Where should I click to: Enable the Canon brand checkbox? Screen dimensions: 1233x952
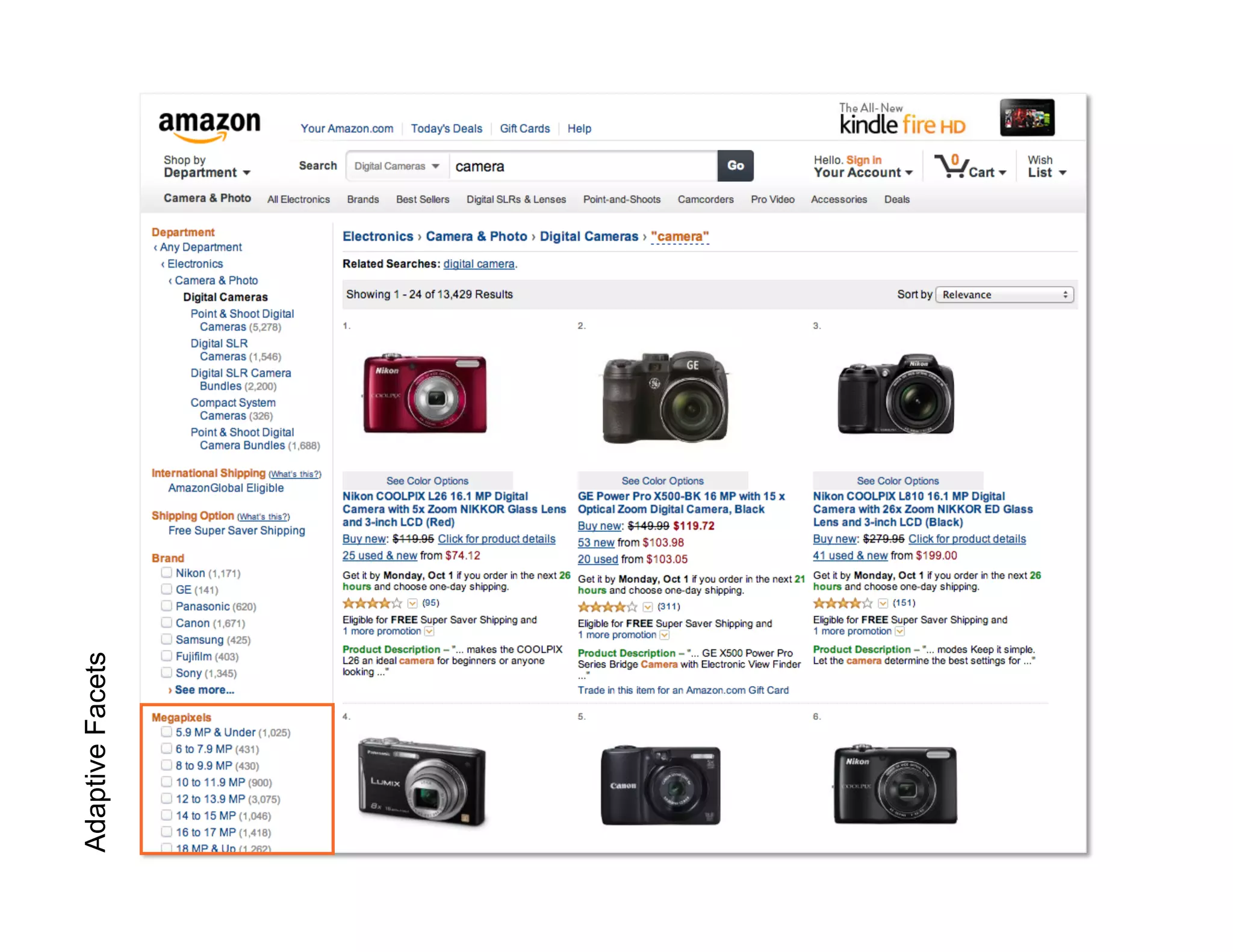click(x=167, y=622)
